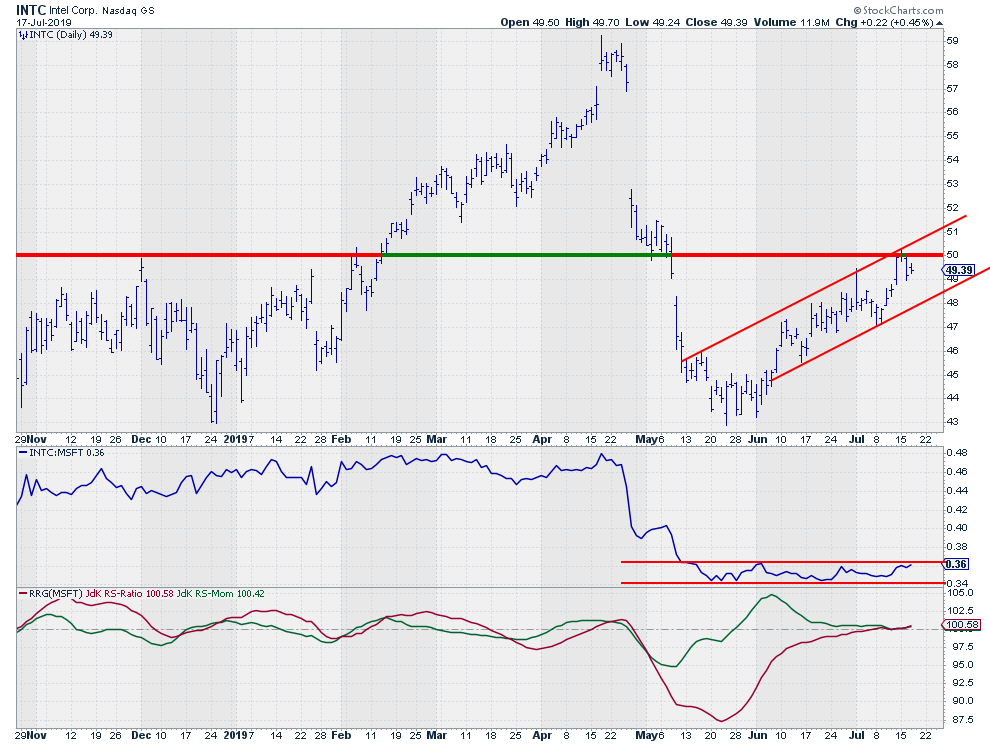The image size is (990, 744).
Task: Click the 'Open 49.50' quote value
Action: click(530, 22)
